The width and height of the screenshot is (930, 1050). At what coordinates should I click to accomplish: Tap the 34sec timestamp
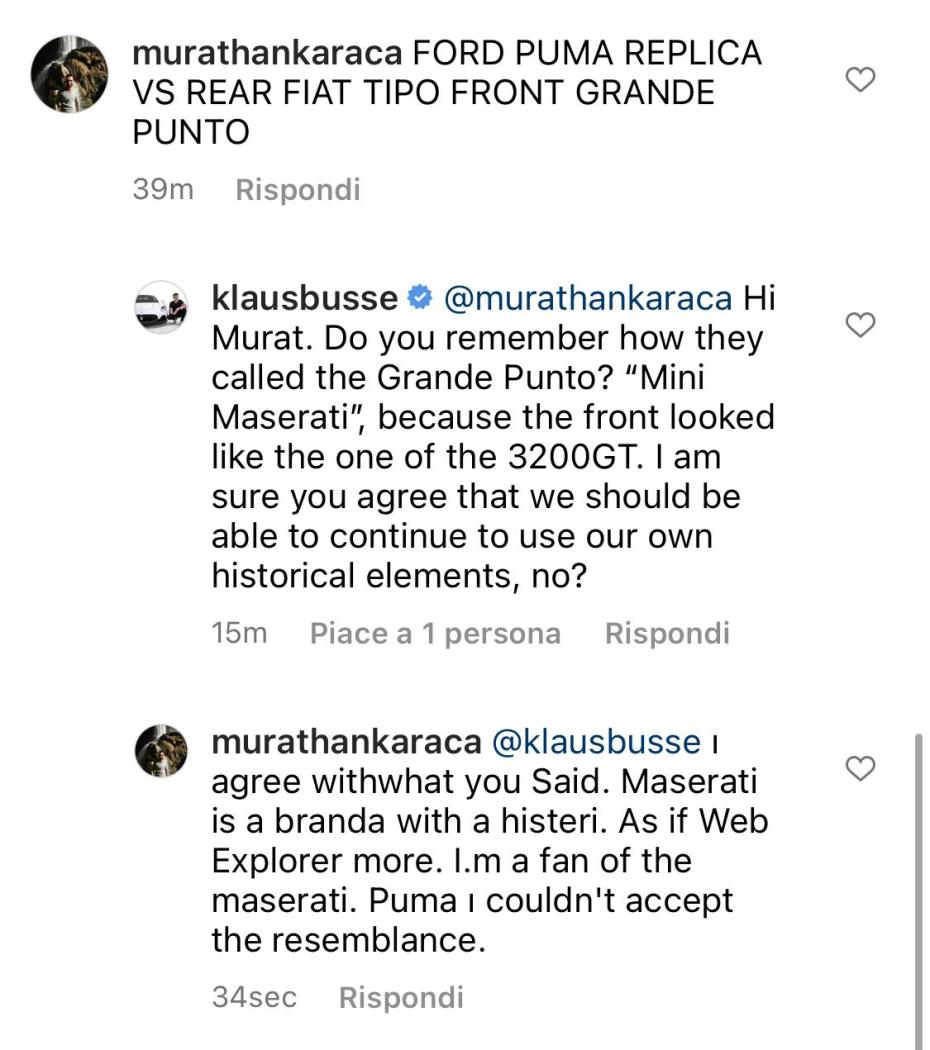255,997
